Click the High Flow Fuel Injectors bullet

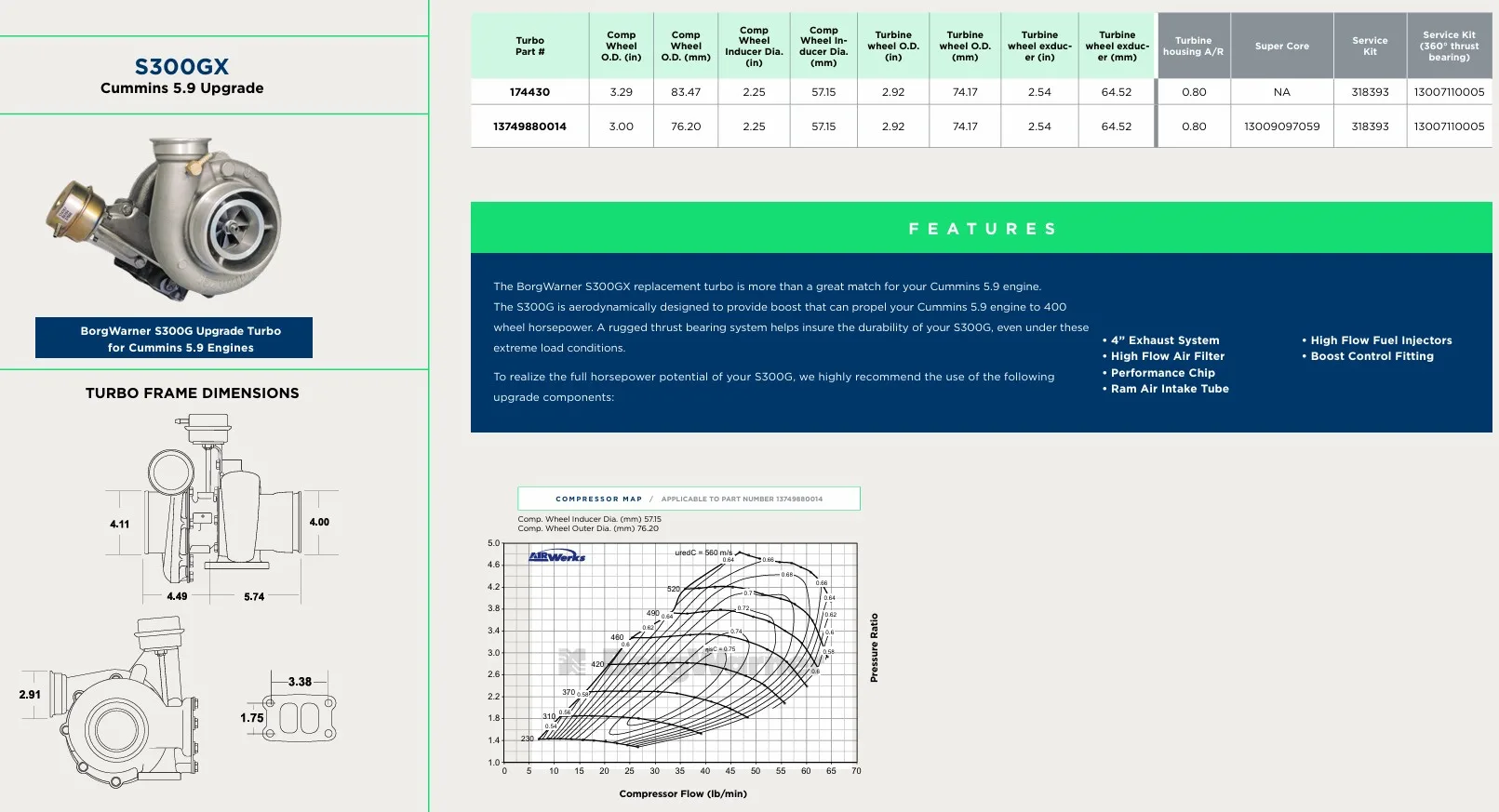pos(1377,340)
